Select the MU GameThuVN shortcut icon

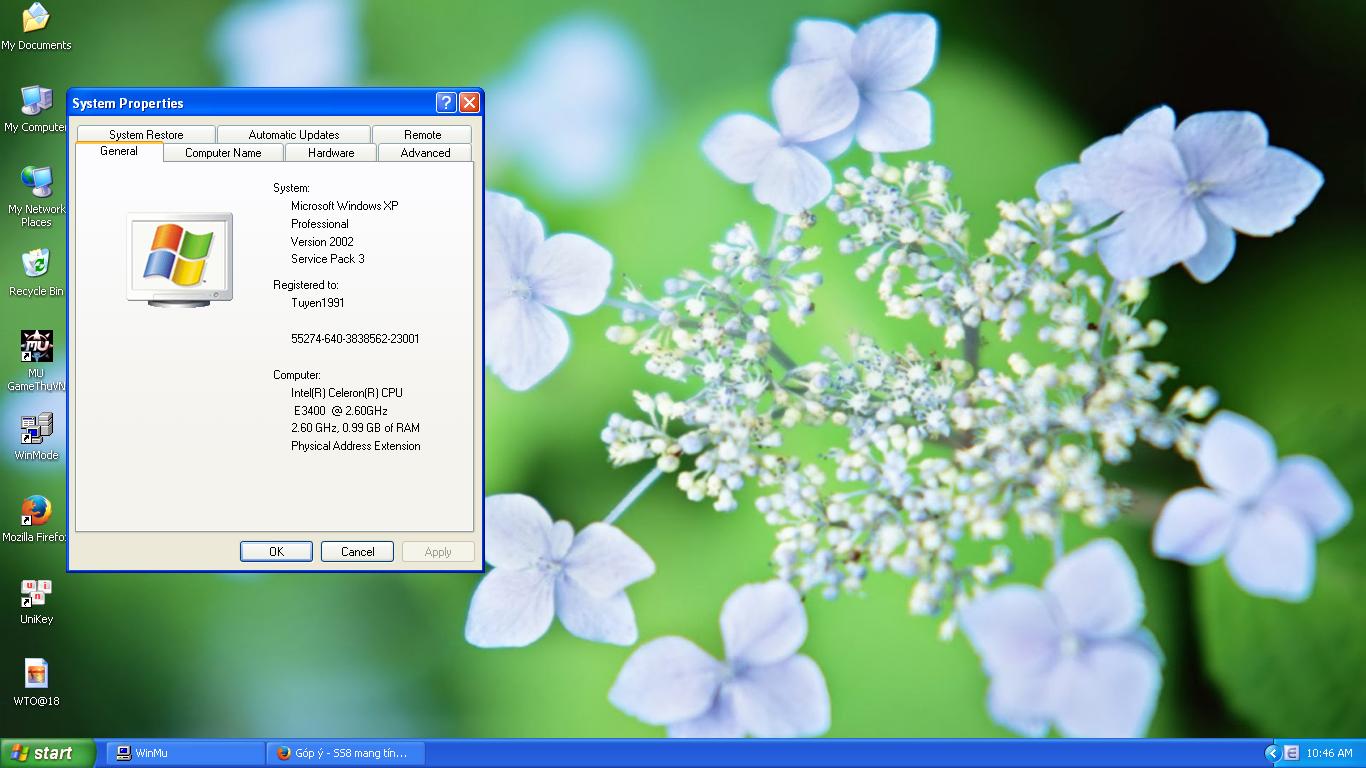[36, 361]
